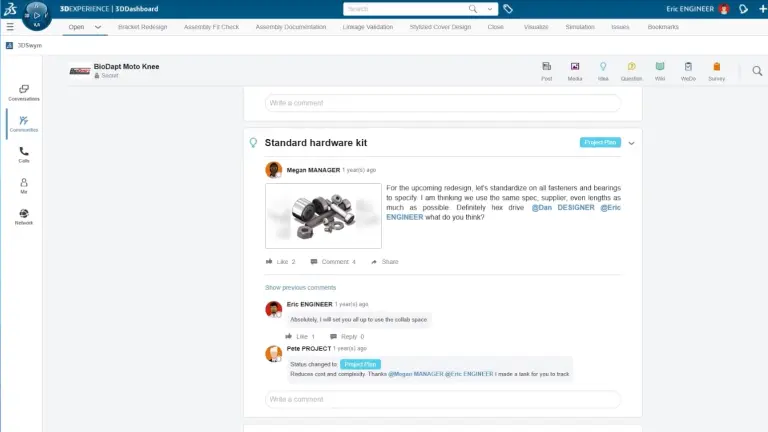Create a new Idea
The height and width of the screenshot is (432, 768).
point(603,71)
